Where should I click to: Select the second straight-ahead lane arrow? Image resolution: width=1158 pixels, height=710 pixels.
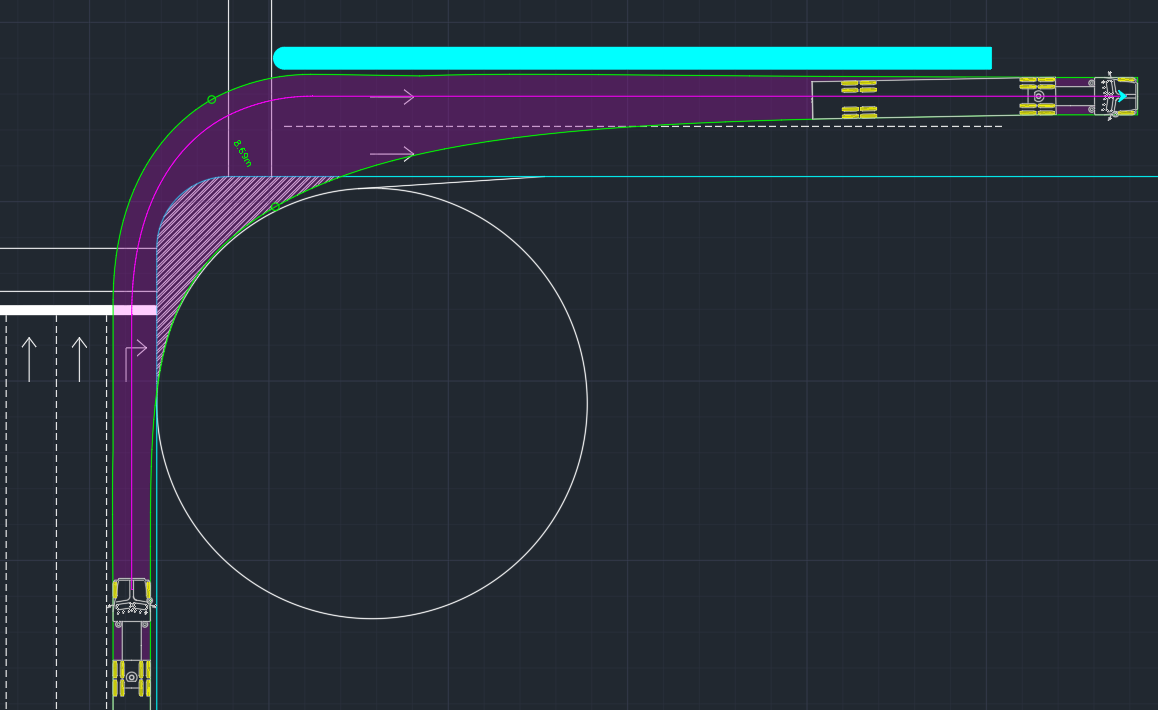pos(79,359)
